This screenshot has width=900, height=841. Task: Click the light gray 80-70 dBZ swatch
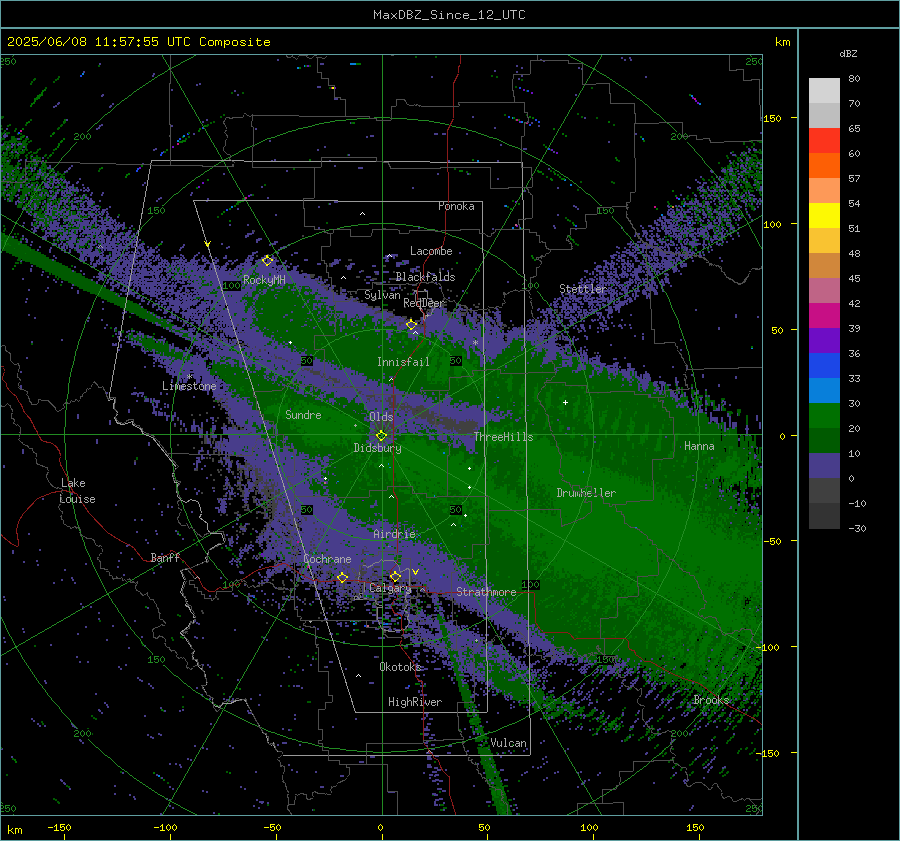click(824, 91)
